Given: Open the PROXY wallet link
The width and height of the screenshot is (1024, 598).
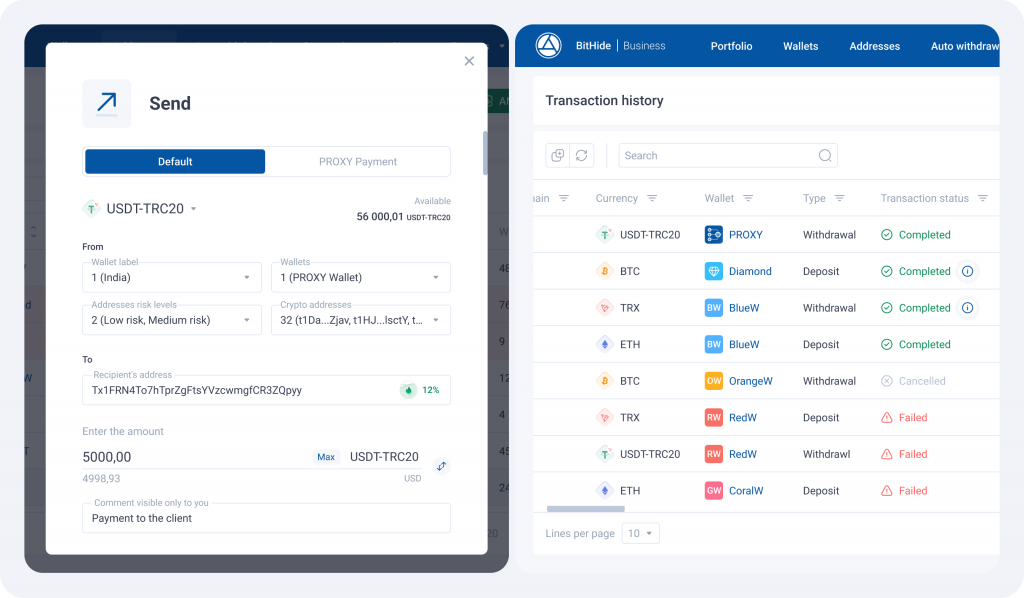Looking at the screenshot, I should click(x=745, y=235).
